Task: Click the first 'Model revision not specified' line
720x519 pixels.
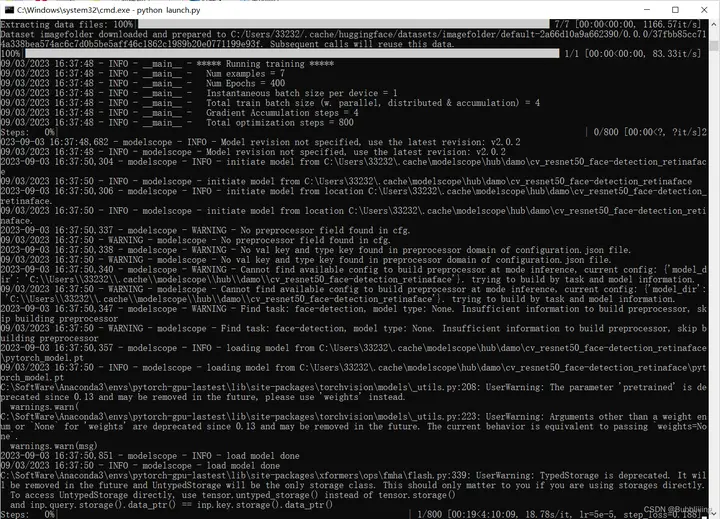Action: pos(260,142)
